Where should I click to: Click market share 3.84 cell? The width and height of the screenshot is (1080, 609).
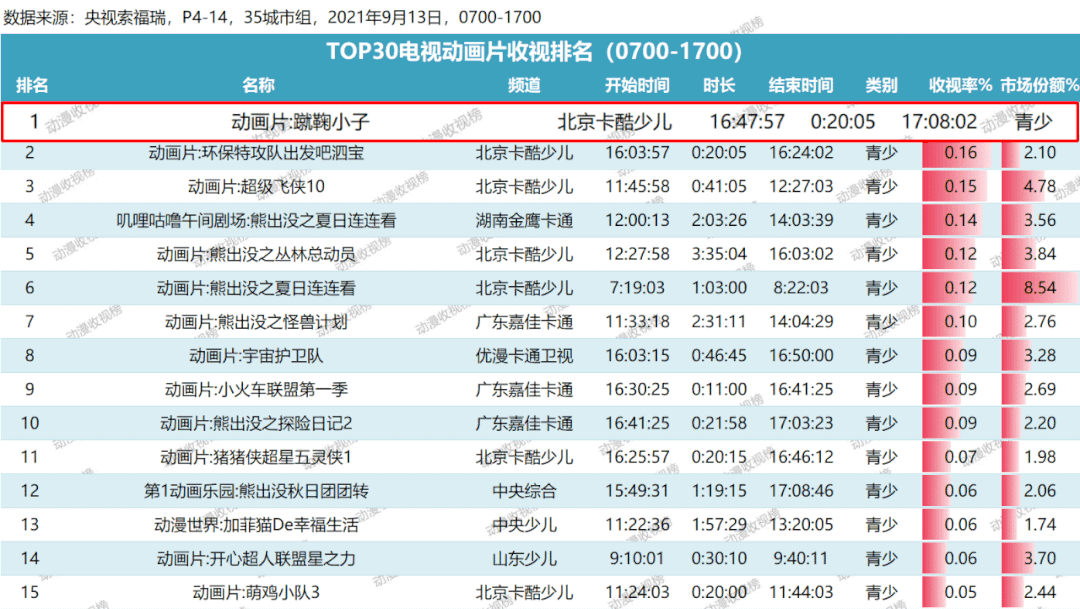(x=1040, y=254)
